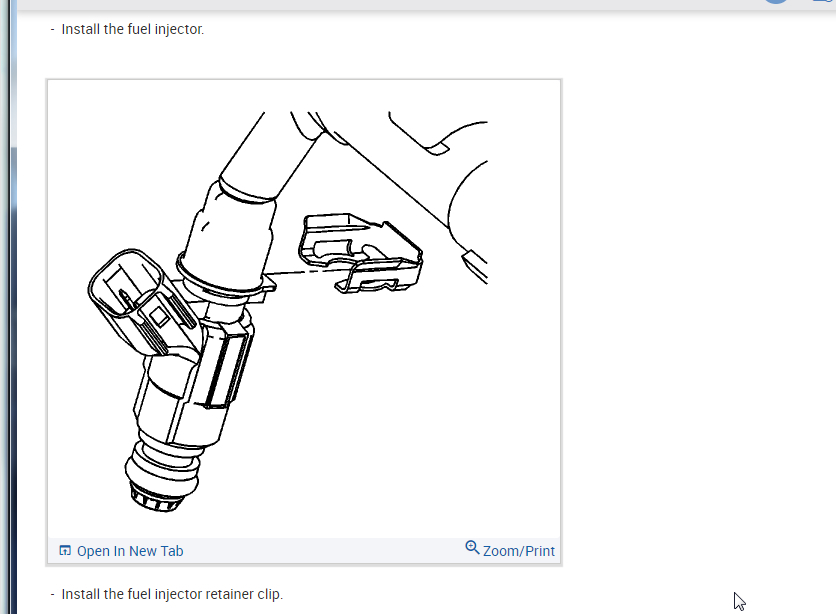The height and width of the screenshot is (614, 836).
Task: Click the retainer clip drawing in the diagram
Action: (360, 253)
